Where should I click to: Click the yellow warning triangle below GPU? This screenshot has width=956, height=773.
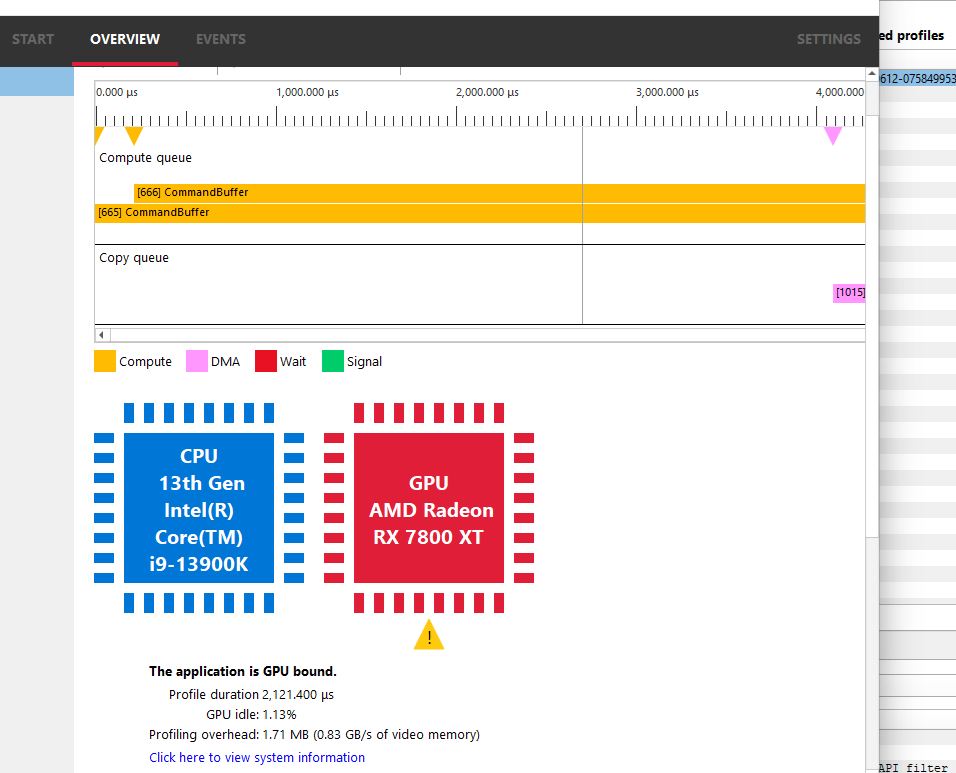[429, 636]
